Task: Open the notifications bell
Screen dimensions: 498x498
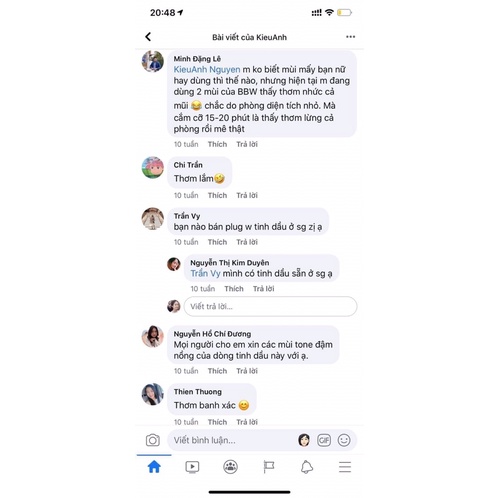Action: 307,467
